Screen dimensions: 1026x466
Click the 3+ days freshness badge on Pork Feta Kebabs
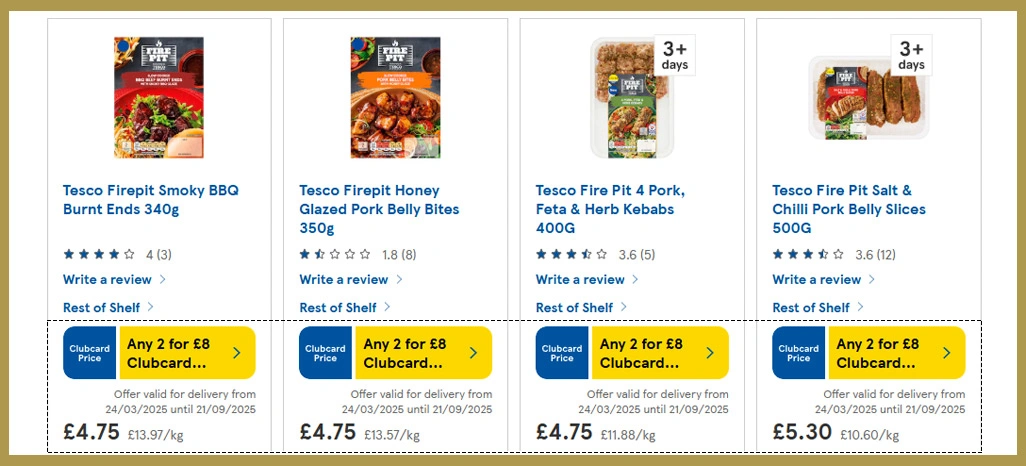tap(675, 55)
